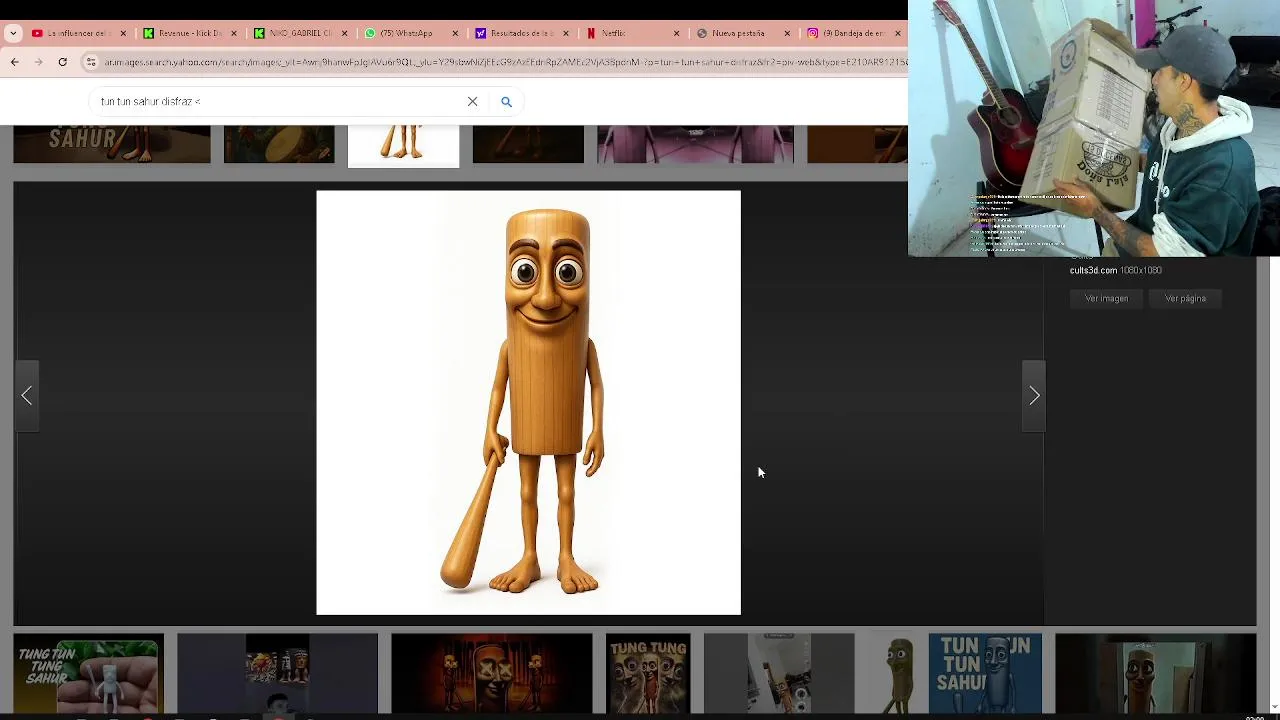Click the 'Ver imagen' button

click(x=1107, y=298)
